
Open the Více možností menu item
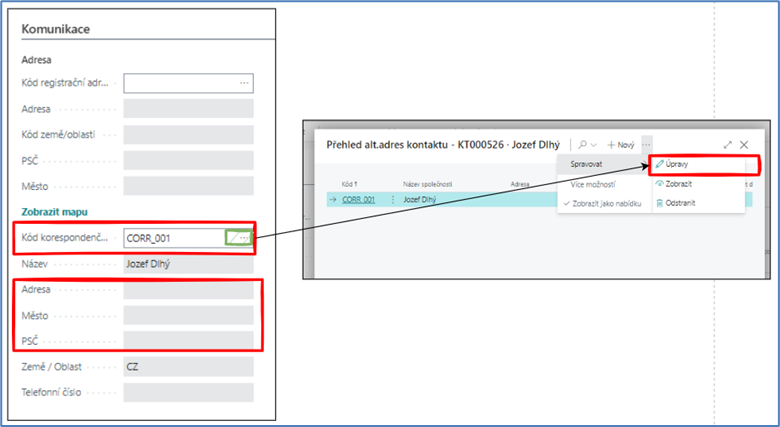592,184
